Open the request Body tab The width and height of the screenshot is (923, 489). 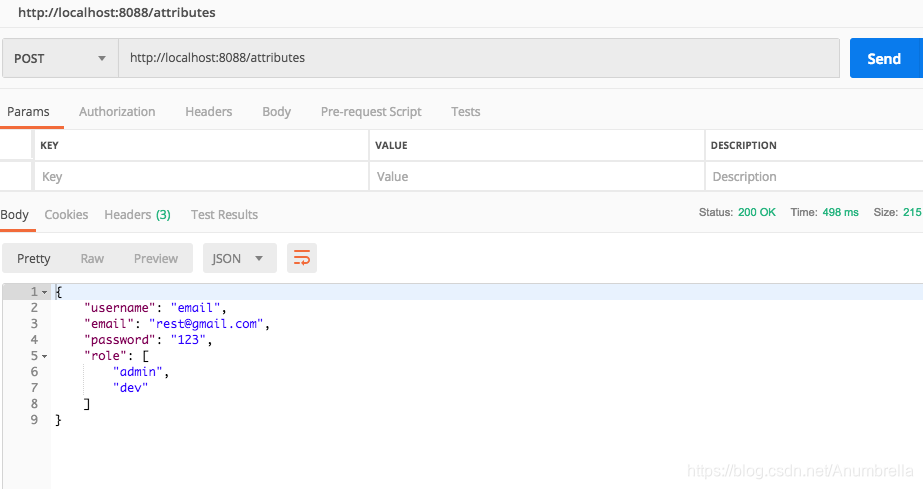277,112
